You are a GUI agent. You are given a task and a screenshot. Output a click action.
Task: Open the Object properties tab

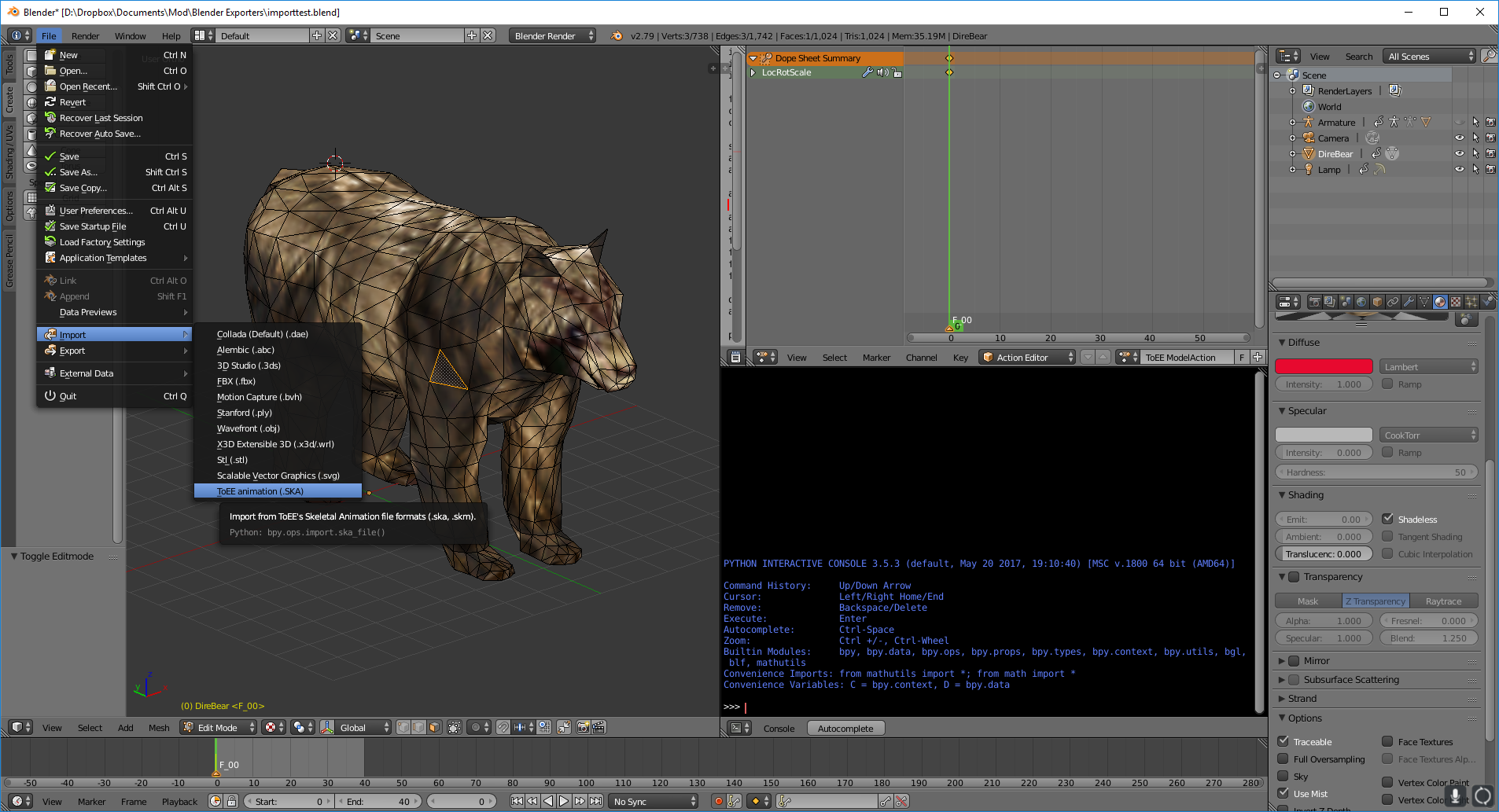(1377, 302)
